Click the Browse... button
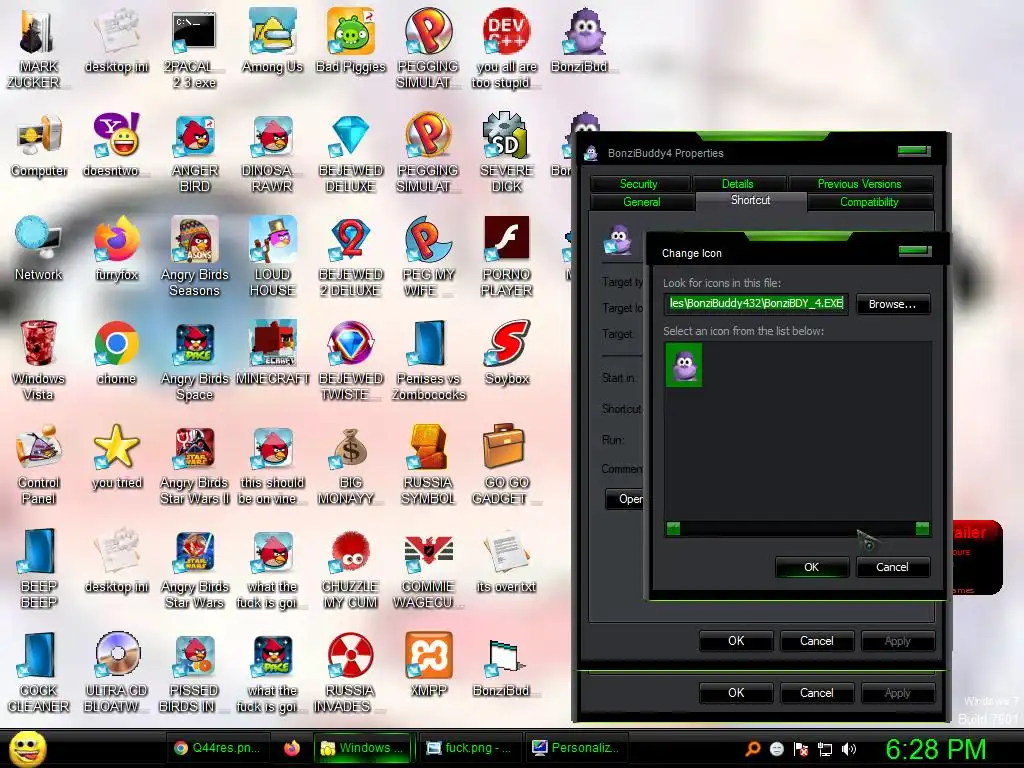Screen dimensions: 1024x768 893,304
